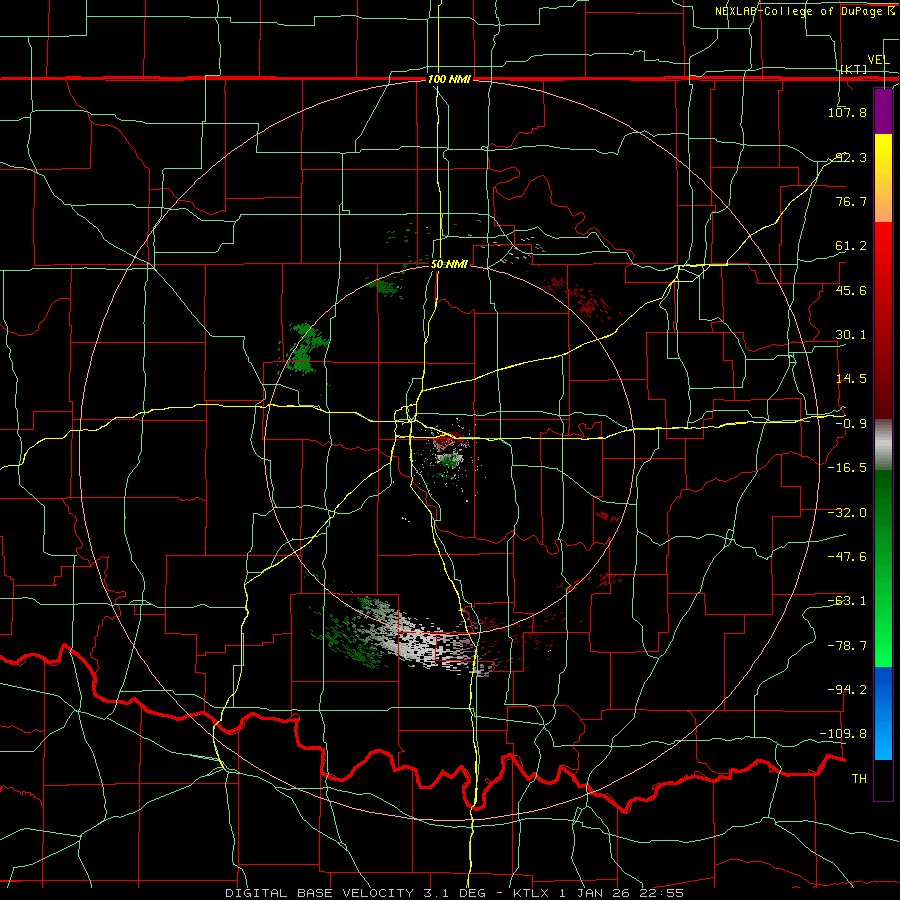The width and height of the screenshot is (900, 900).
Task: Select the 14.5 legend value
Action: tap(851, 379)
